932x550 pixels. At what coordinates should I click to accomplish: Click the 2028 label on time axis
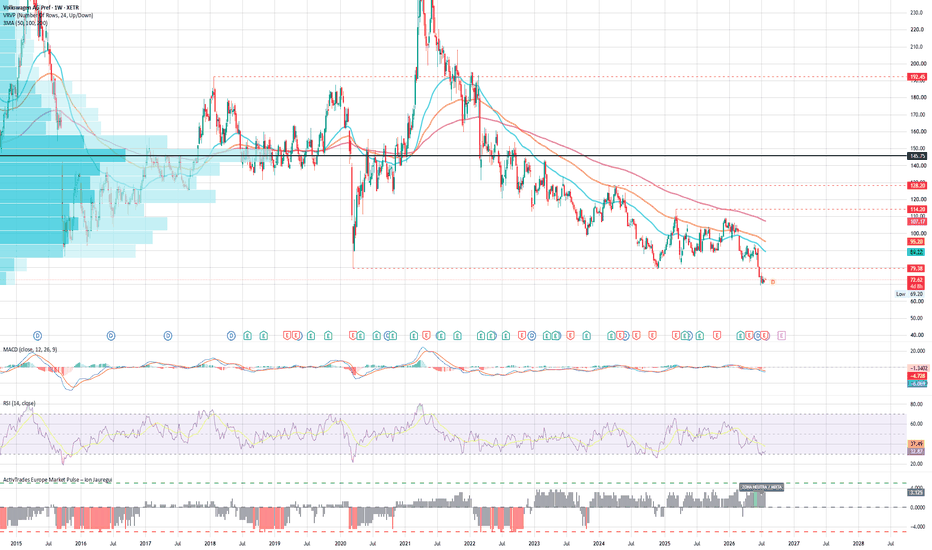click(858, 543)
